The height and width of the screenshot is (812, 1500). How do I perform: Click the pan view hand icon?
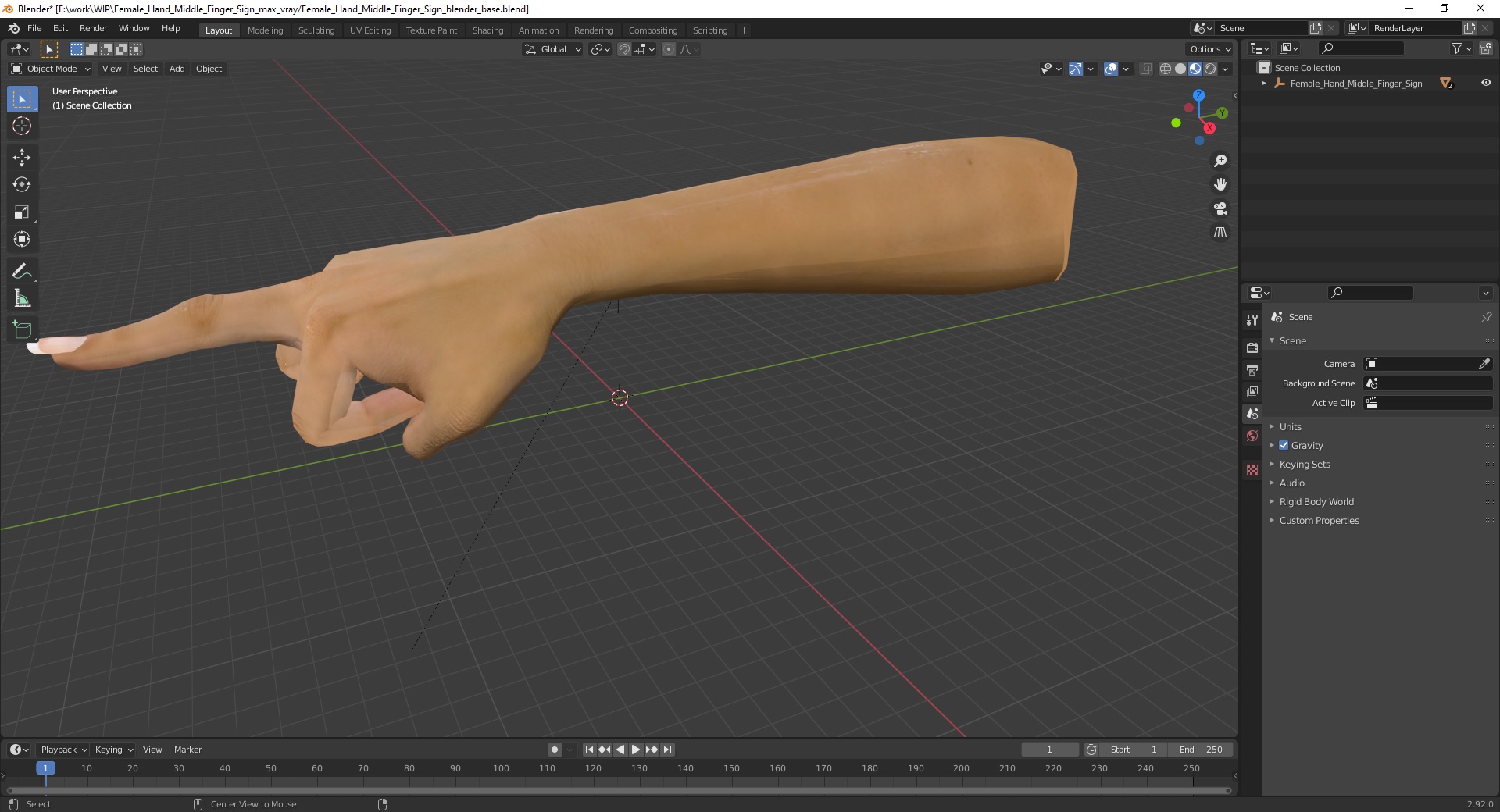1220,185
